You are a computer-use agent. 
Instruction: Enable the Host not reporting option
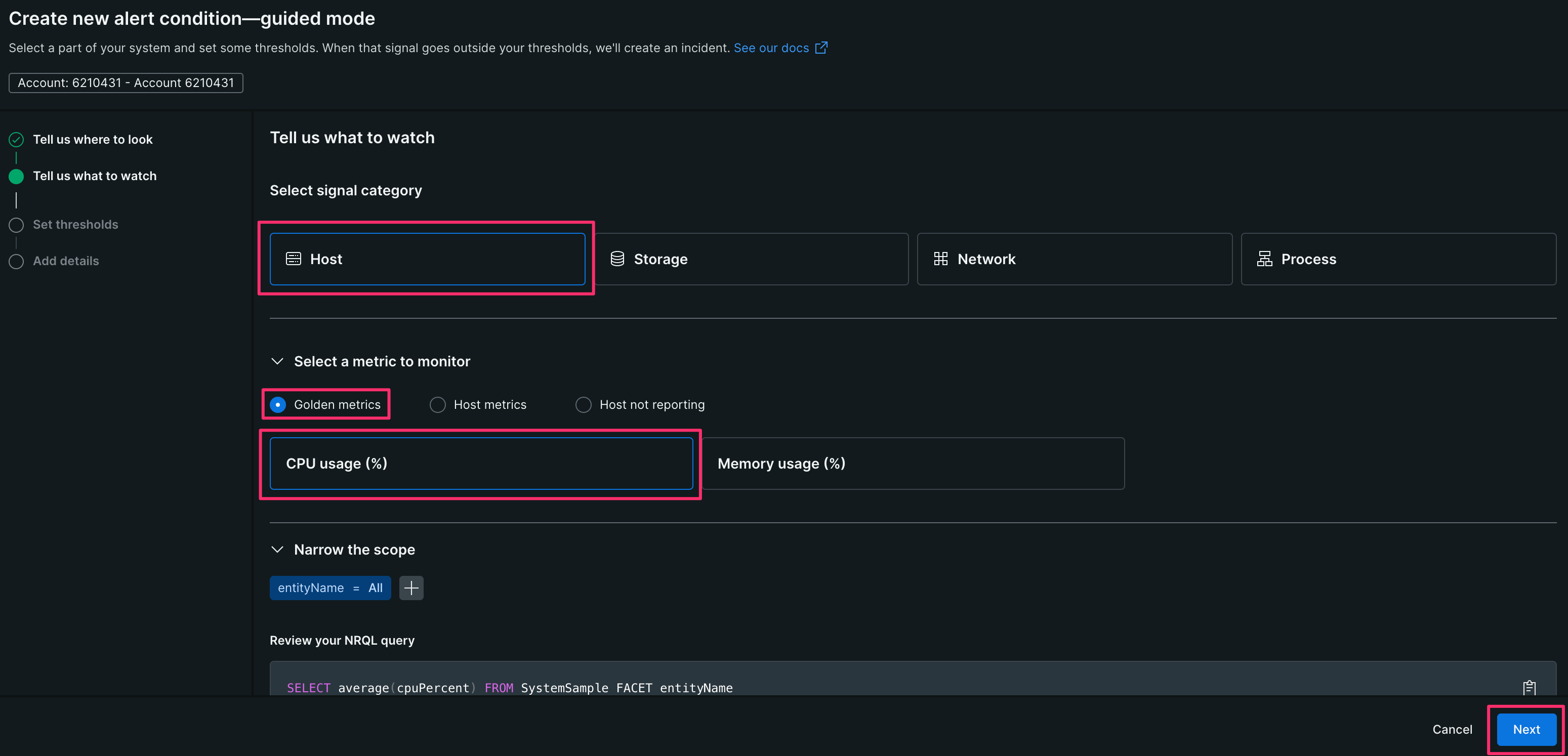point(583,404)
